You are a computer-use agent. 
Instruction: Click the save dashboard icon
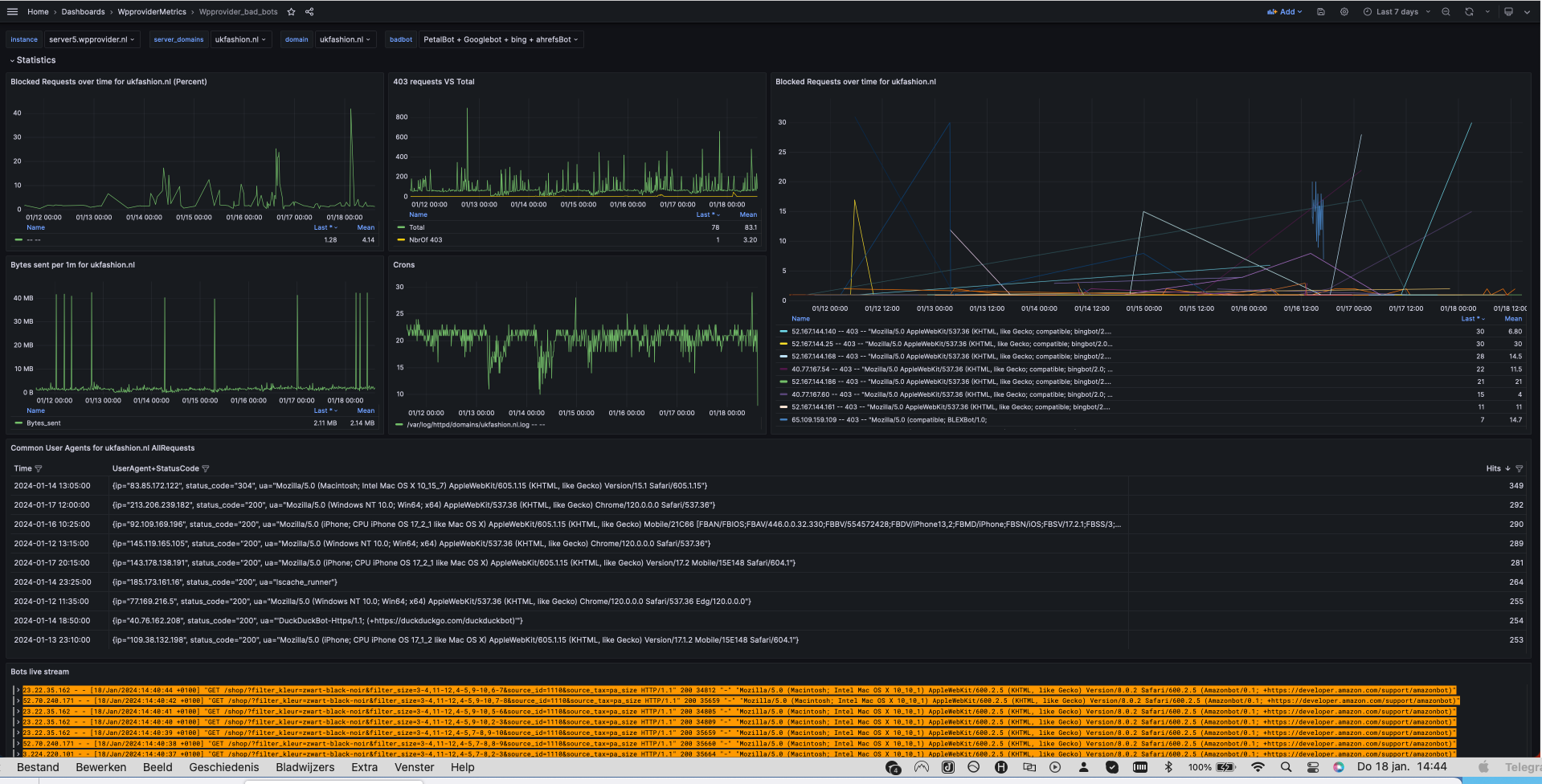1321,12
